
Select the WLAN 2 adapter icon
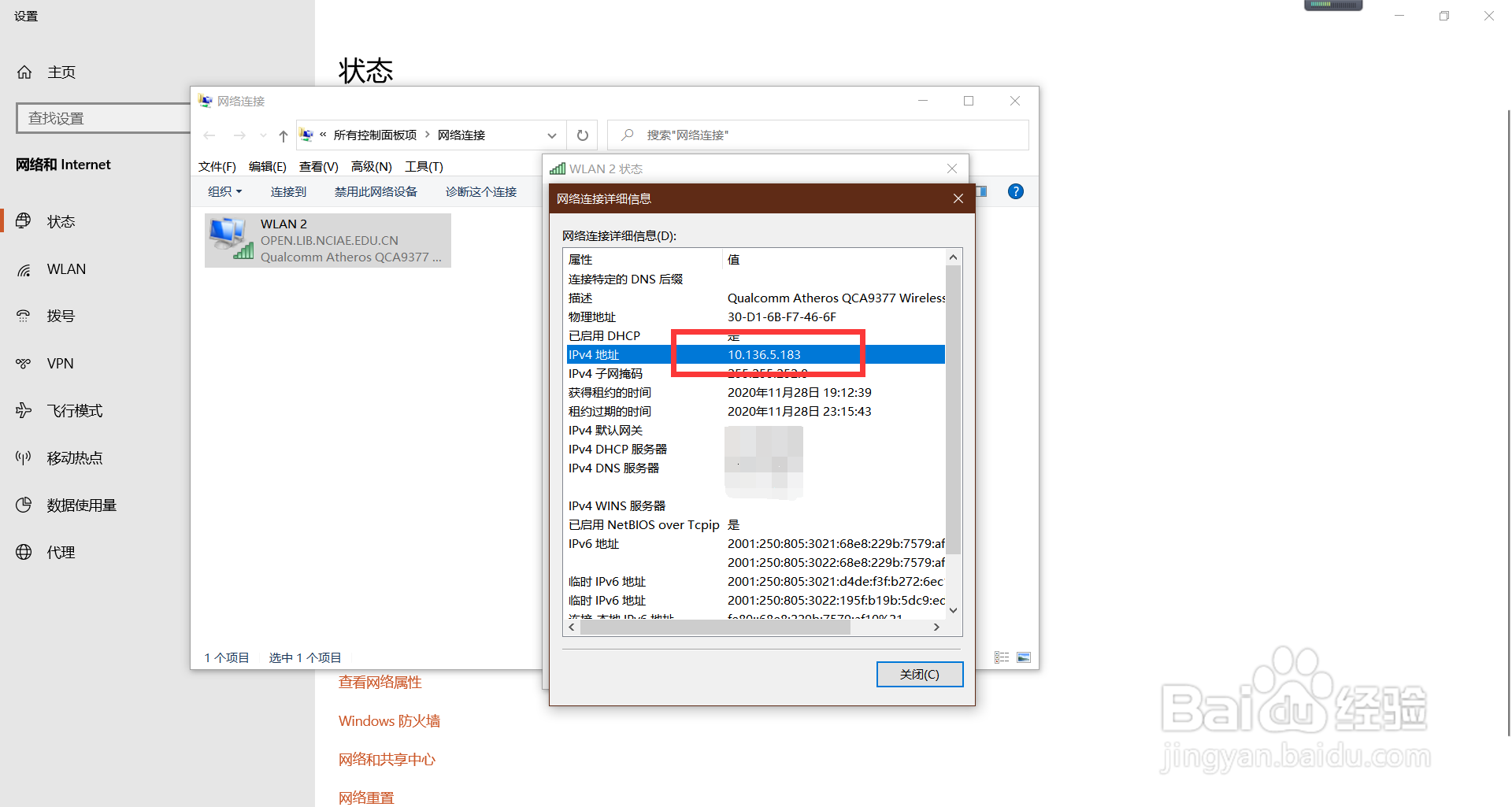[231, 239]
